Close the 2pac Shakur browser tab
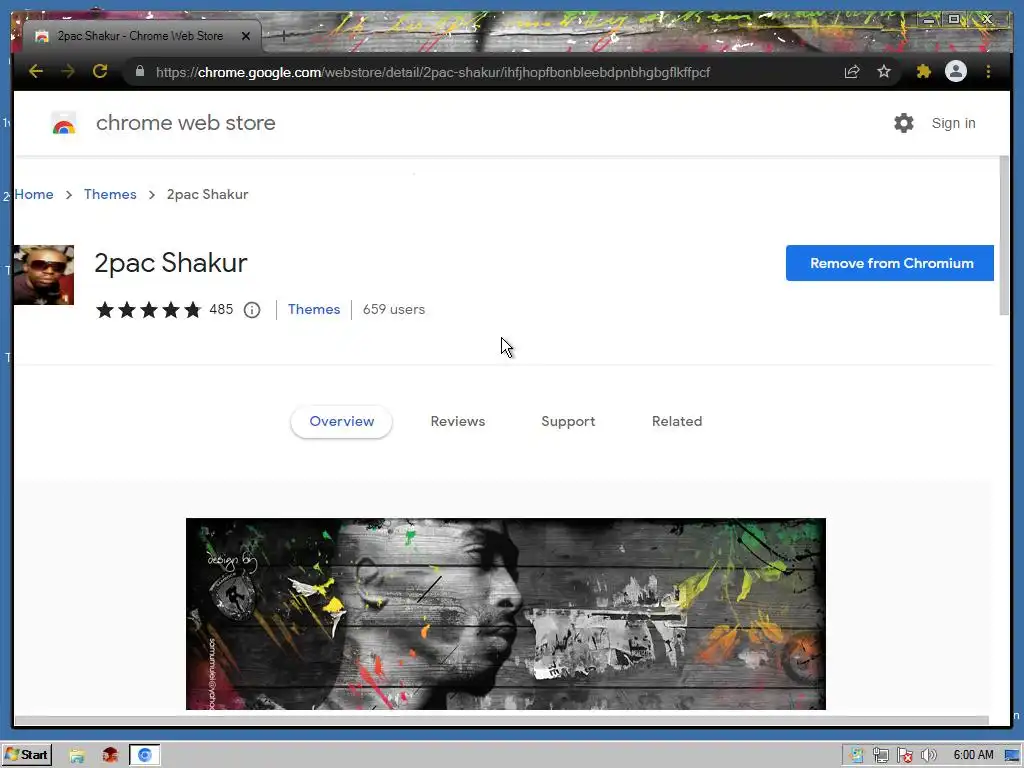The width and height of the screenshot is (1024, 768). (246, 36)
